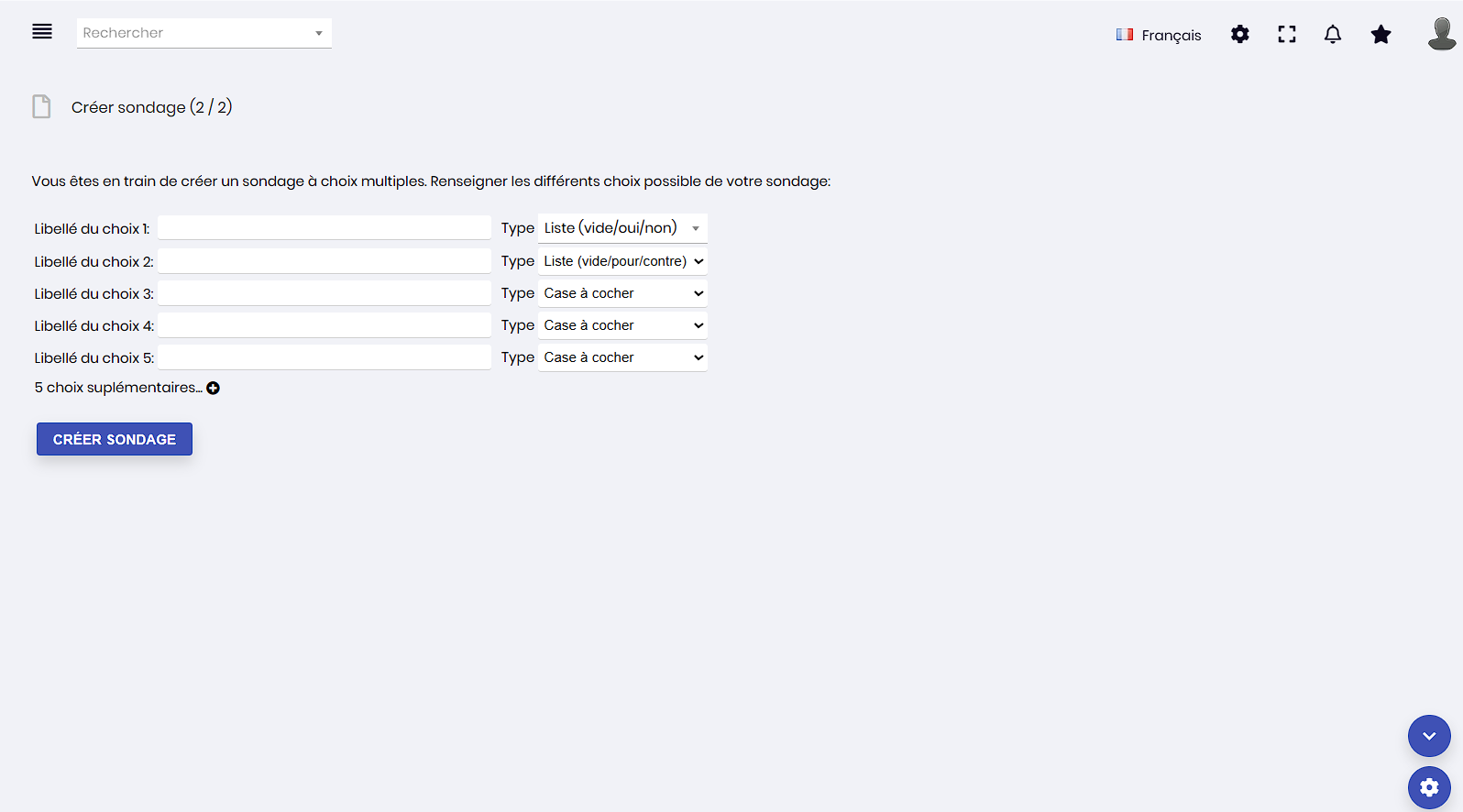Expand the Rechercher search dropdown

pyautogui.click(x=318, y=33)
